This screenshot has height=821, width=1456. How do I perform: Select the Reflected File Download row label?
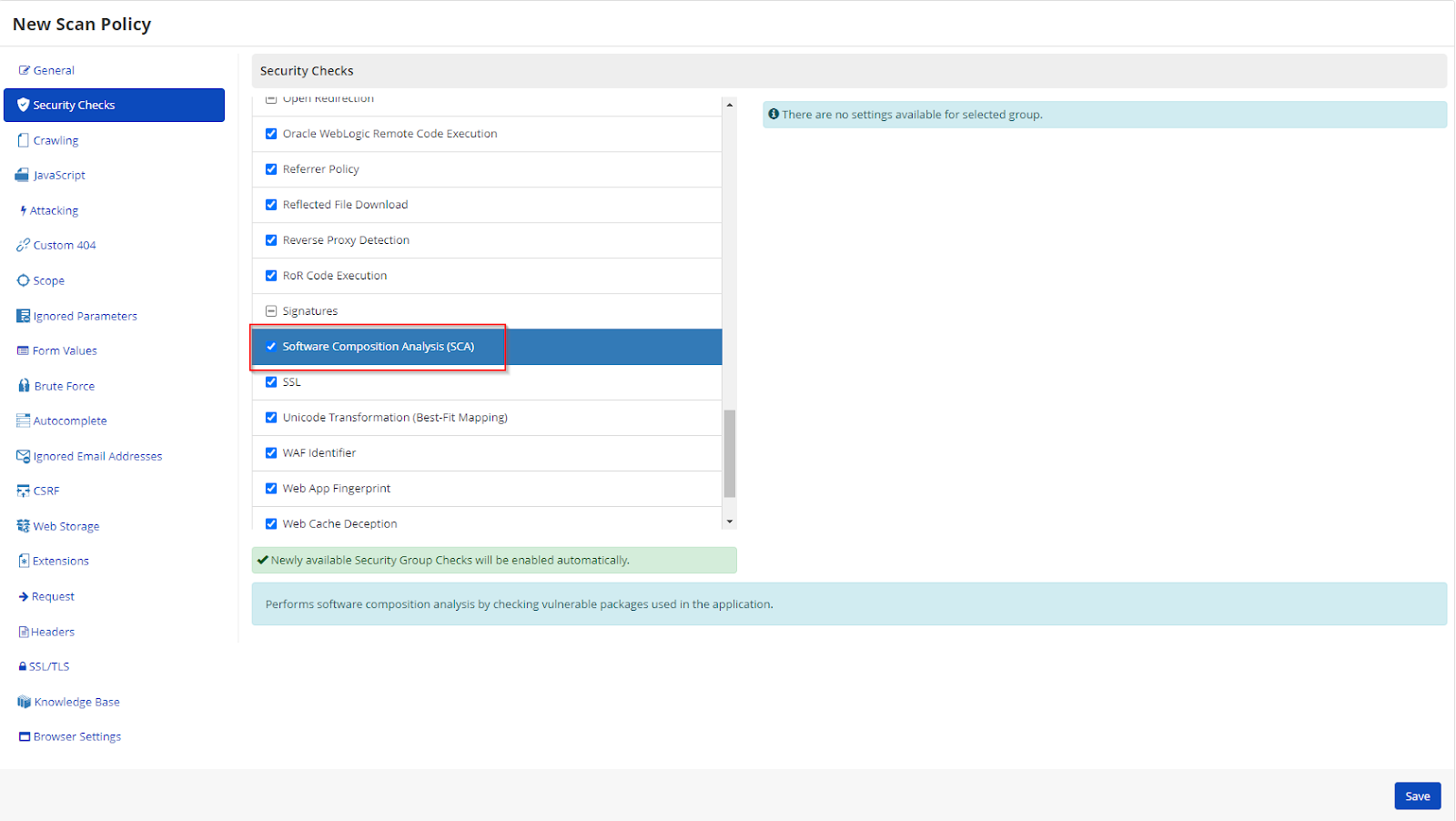[345, 205]
